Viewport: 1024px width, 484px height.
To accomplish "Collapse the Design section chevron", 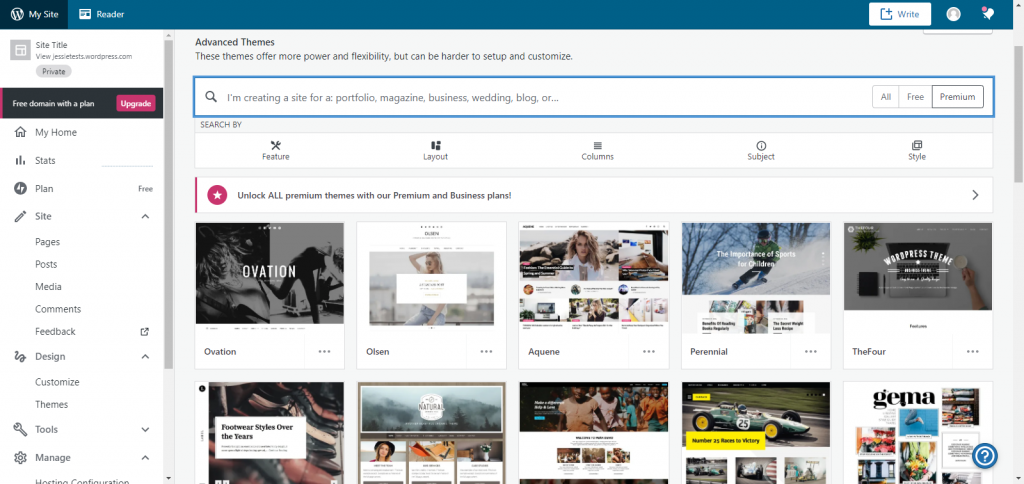I will click(x=146, y=357).
